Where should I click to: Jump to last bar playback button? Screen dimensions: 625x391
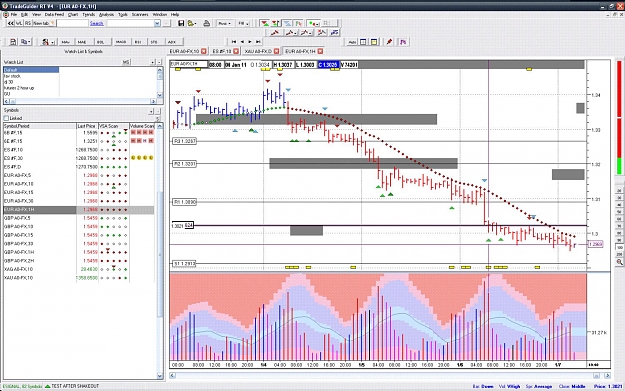tap(258, 41)
